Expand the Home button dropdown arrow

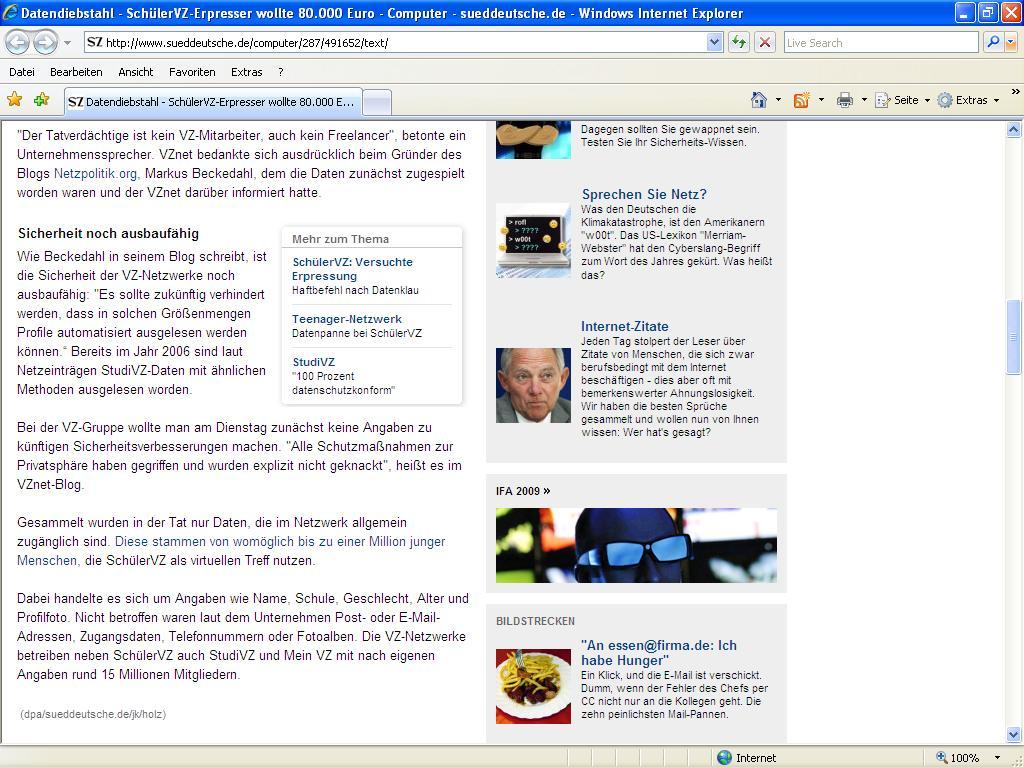[x=778, y=100]
